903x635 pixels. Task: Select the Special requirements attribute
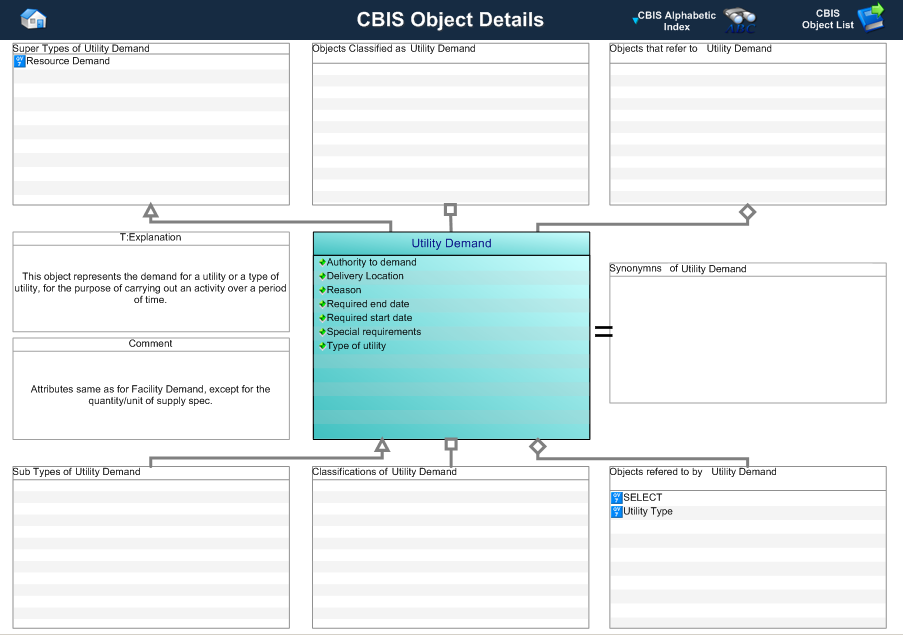(x=374, y=332)
